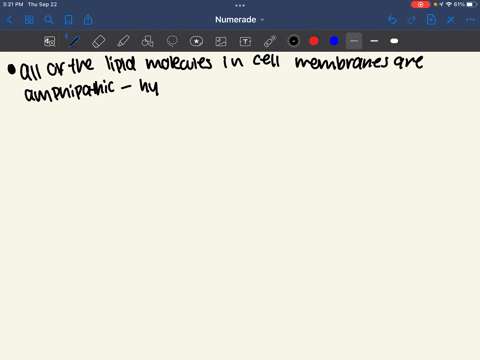The height and width of the screenshot is (360, 480).
Task: Tap the handwritten word 'amphipathic'
Action: tap(70, 91)
